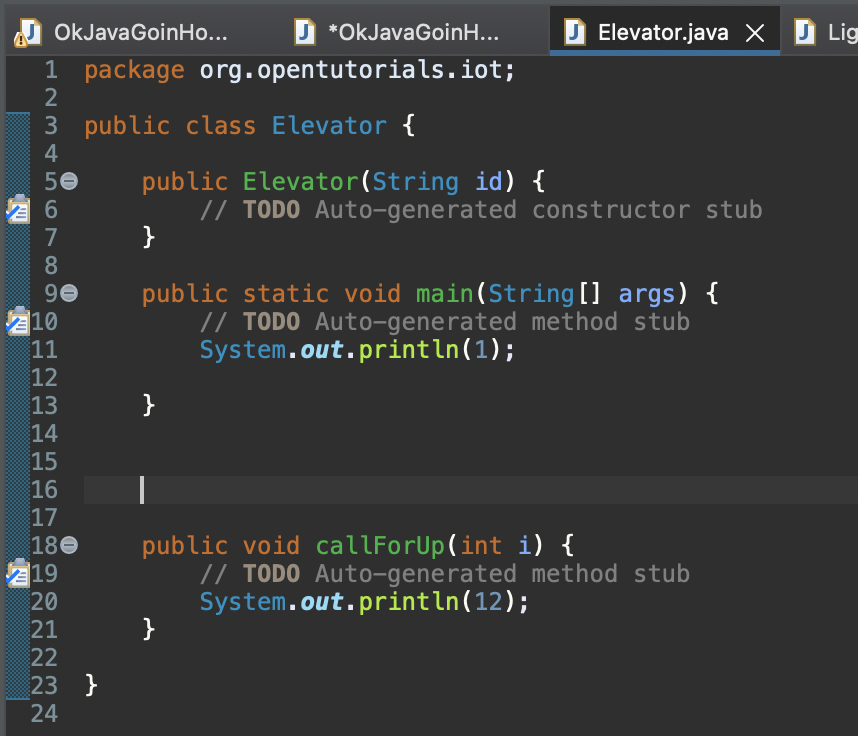Click the warning Java icon on first tab
The height and width of the screenshot is (736, 858).
27,33
